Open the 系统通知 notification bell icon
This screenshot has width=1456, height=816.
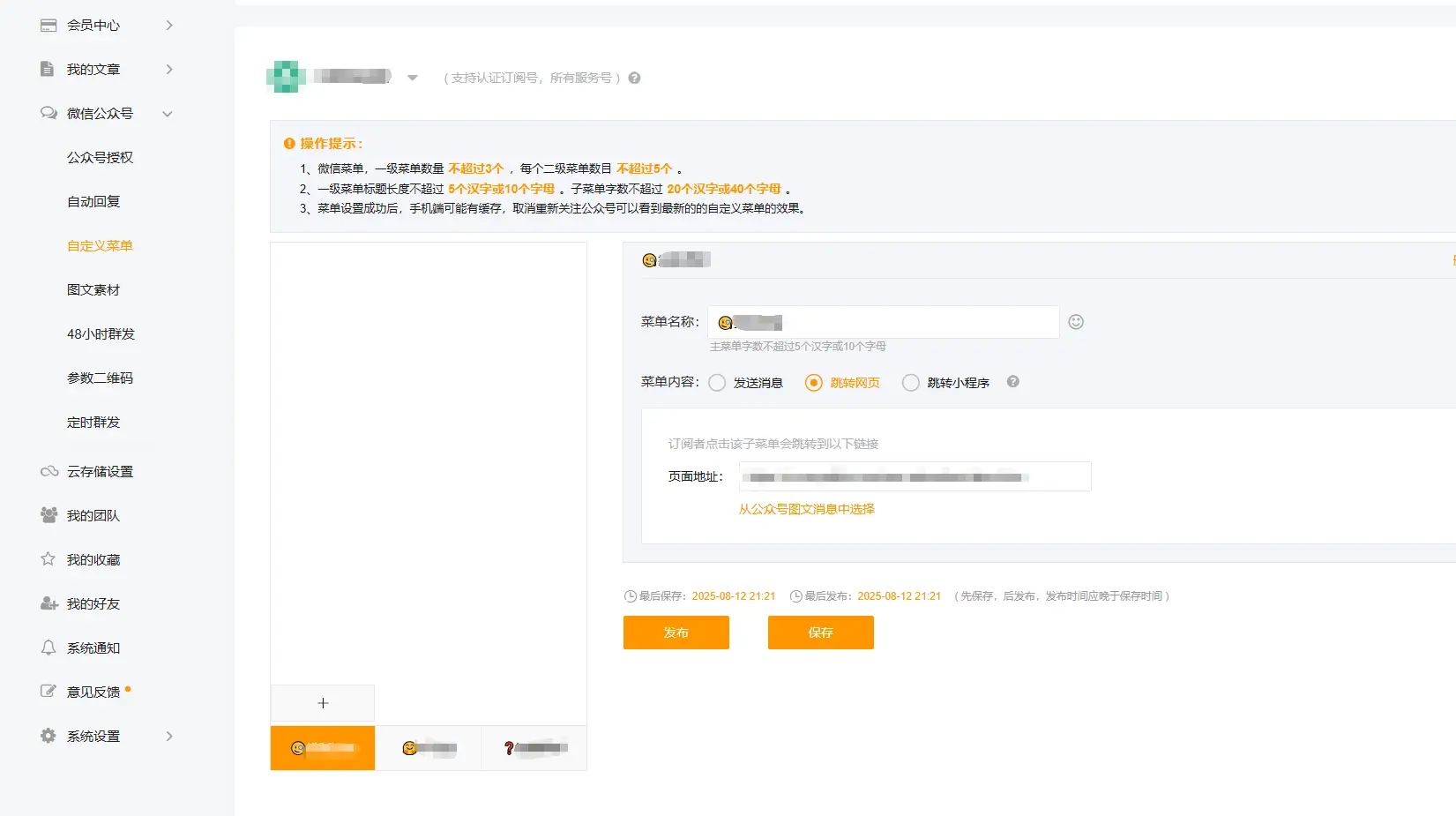[48, 648]
